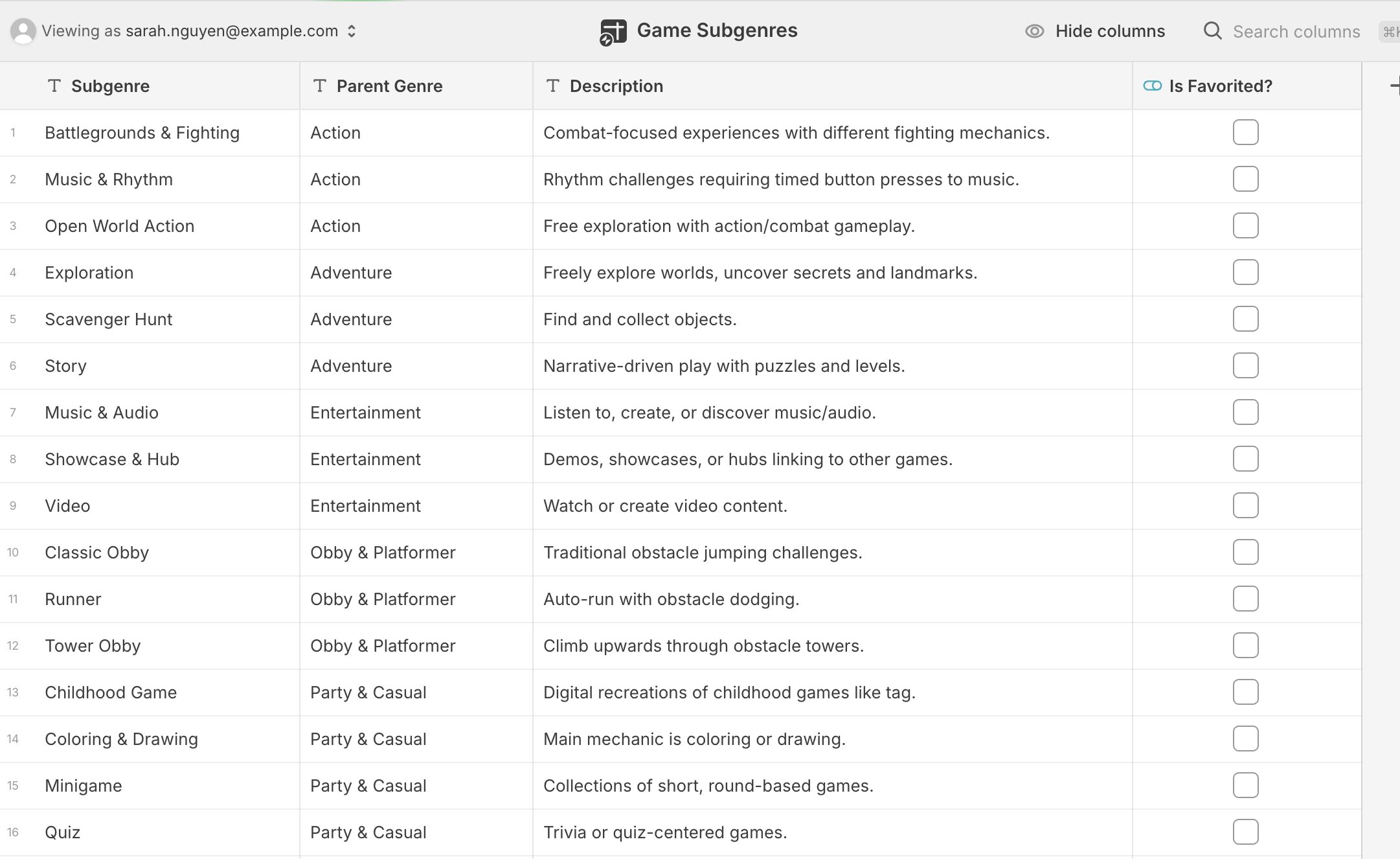This screenshot has width=1400, height=859.
Task: Click the Game Subgenres title
Action: (x=717, y=30)
